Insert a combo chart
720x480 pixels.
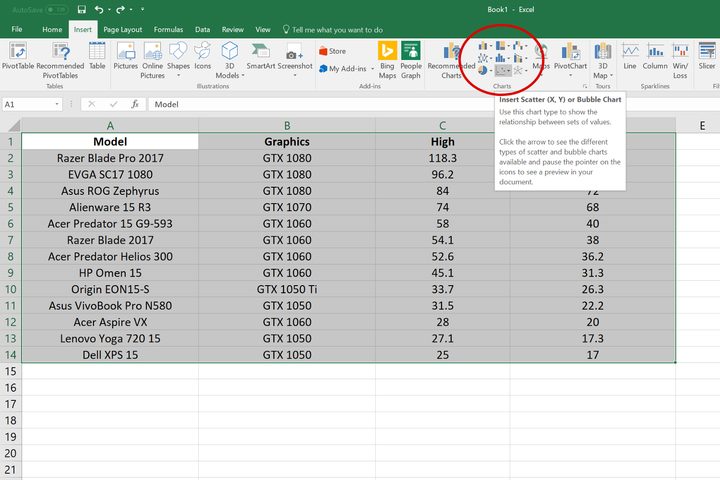pyautogui.click(x=520, y=58)
